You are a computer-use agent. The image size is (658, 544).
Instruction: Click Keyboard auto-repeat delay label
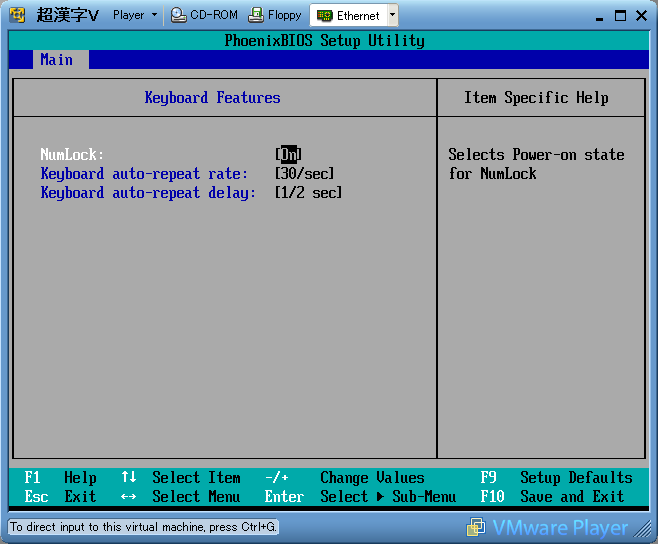(x=148, y=192)
